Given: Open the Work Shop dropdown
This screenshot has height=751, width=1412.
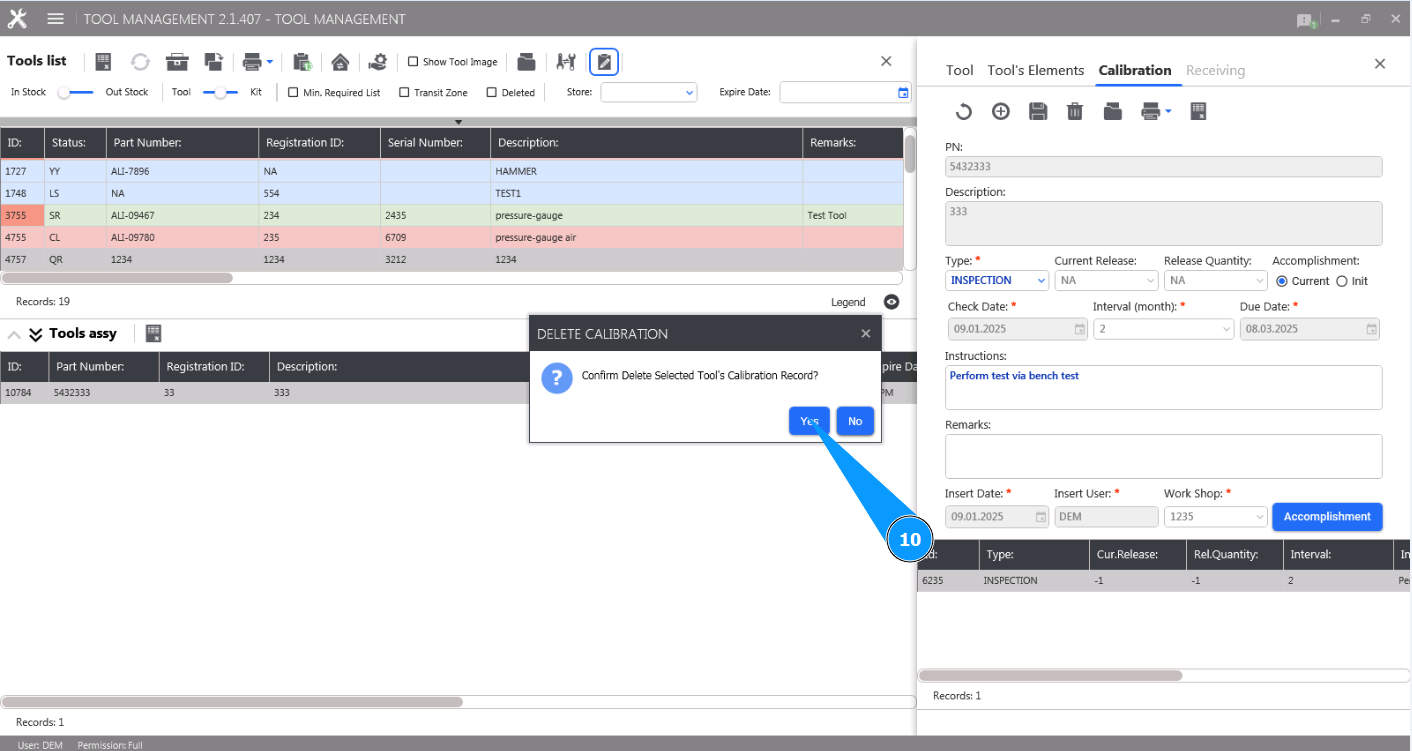Looking at the screenshot, I should click(x=1215, y=517).
